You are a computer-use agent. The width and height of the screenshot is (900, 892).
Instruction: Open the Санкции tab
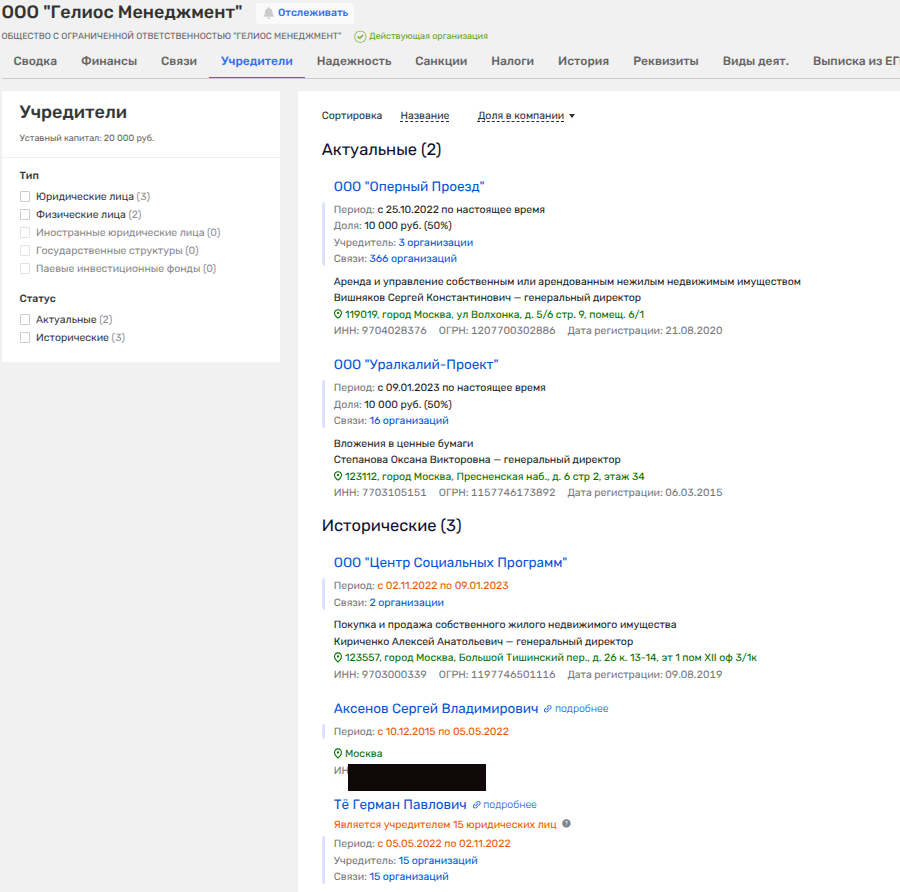tap(441, 61)
